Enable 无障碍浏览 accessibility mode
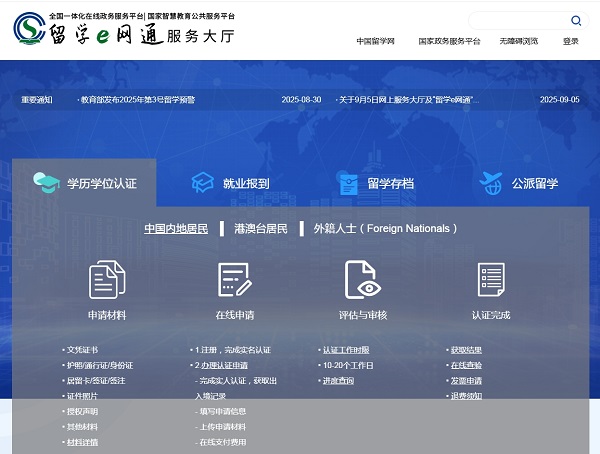Image resolution: width=600 pixels, height=454 pixels. click(x=518, y=41)
